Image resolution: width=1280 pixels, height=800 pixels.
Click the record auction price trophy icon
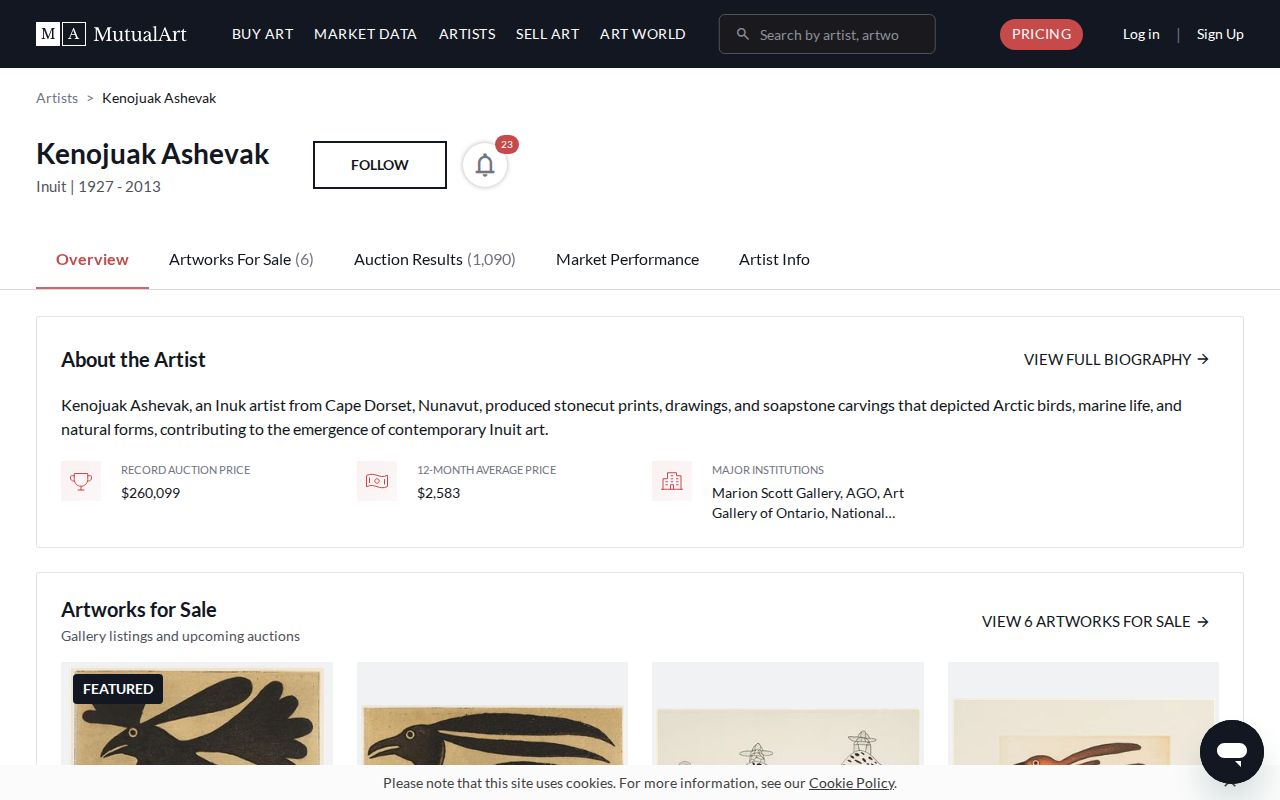coord(81,481)
